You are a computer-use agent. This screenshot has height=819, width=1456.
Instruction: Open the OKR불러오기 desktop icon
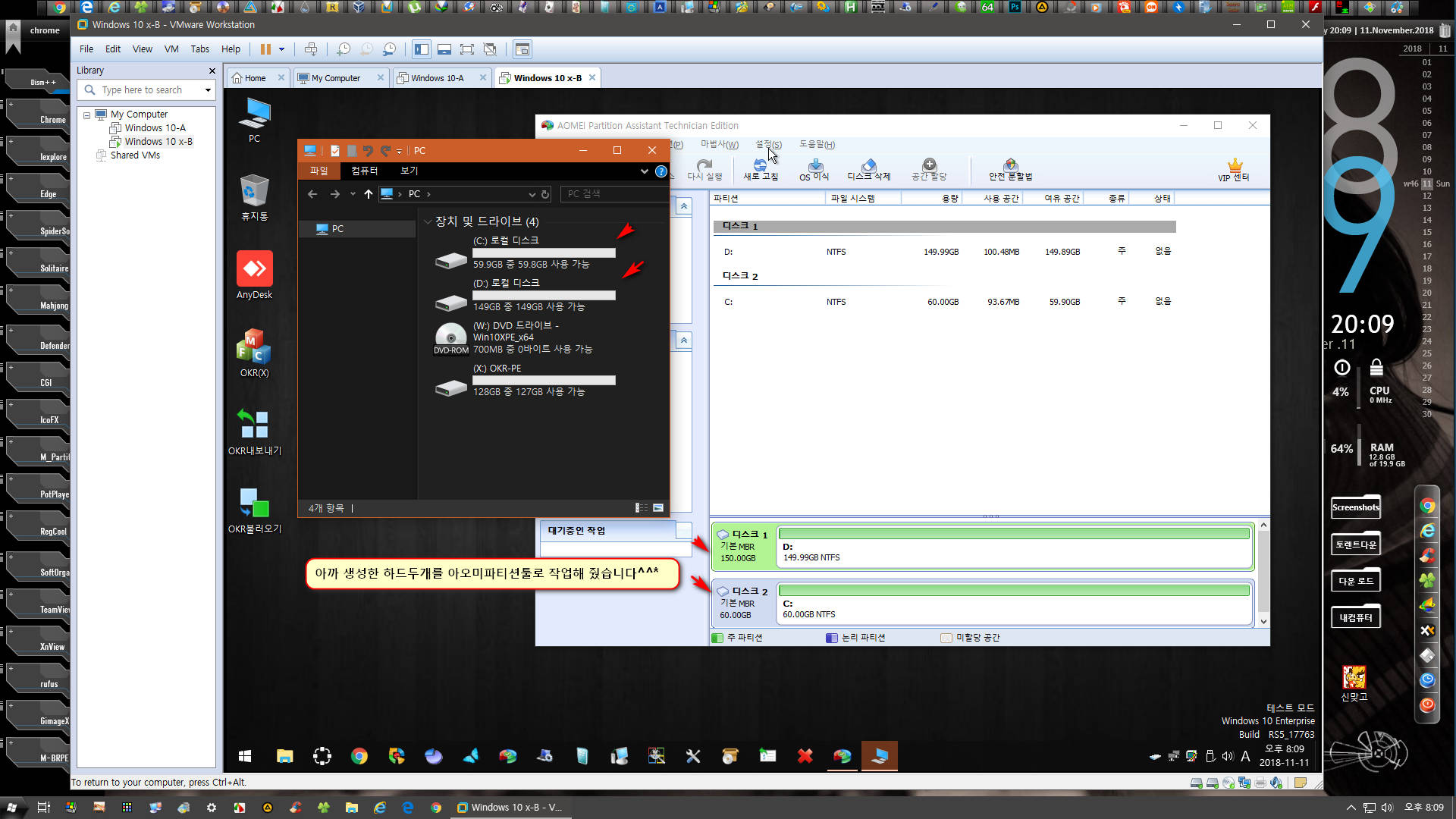[255, 510]
